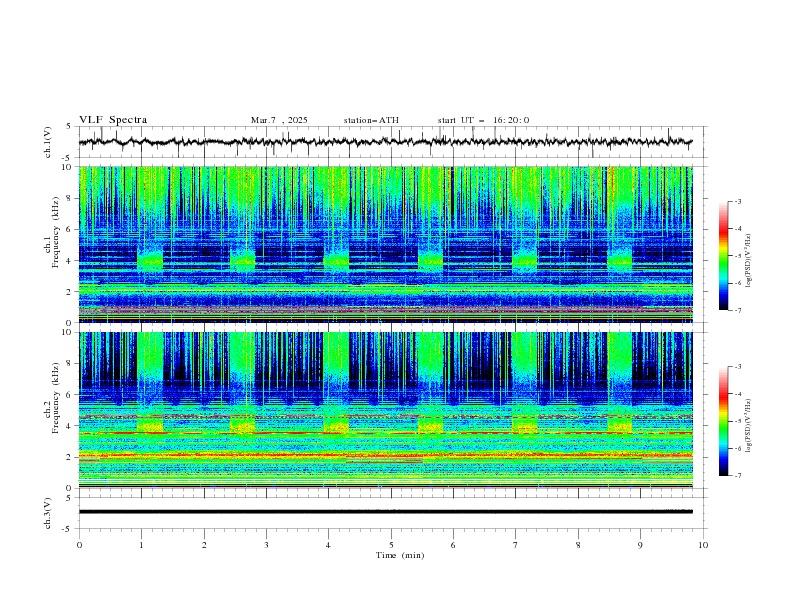This screenshot has height=612, width=792.
Task: Click the "ch.3(V)" axis label
Action: pos(48,513)
